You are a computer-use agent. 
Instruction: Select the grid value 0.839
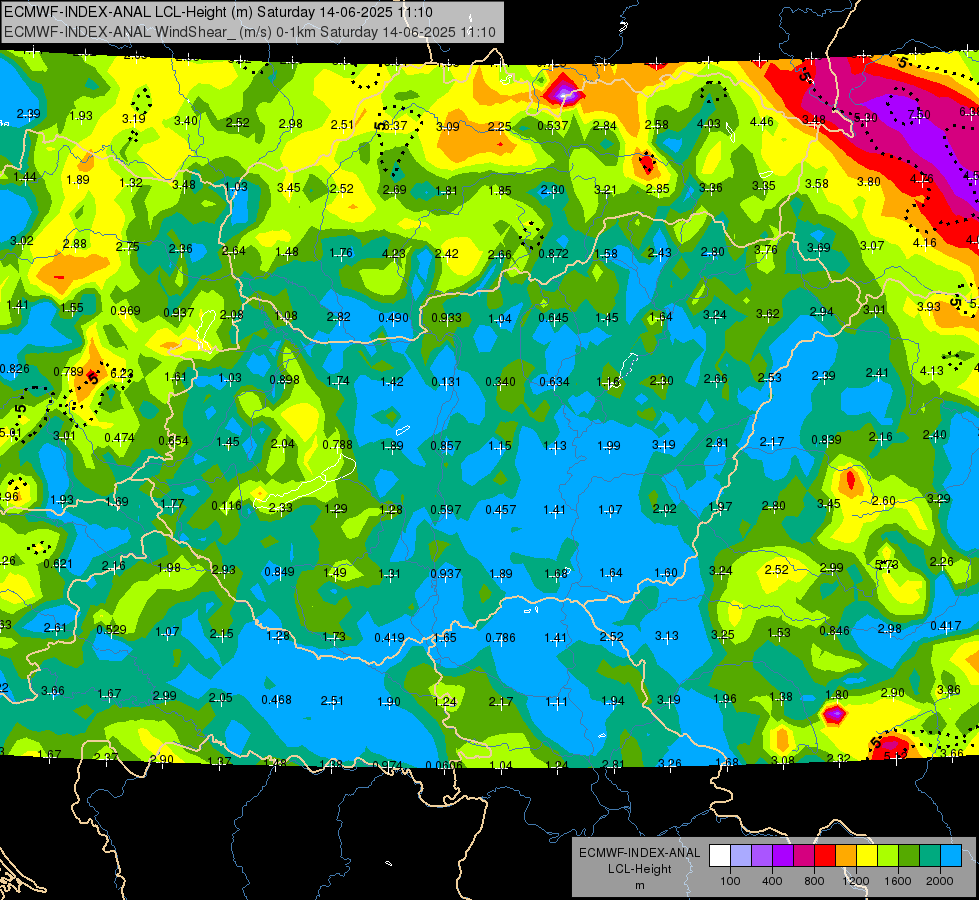[x=827, y=440]
